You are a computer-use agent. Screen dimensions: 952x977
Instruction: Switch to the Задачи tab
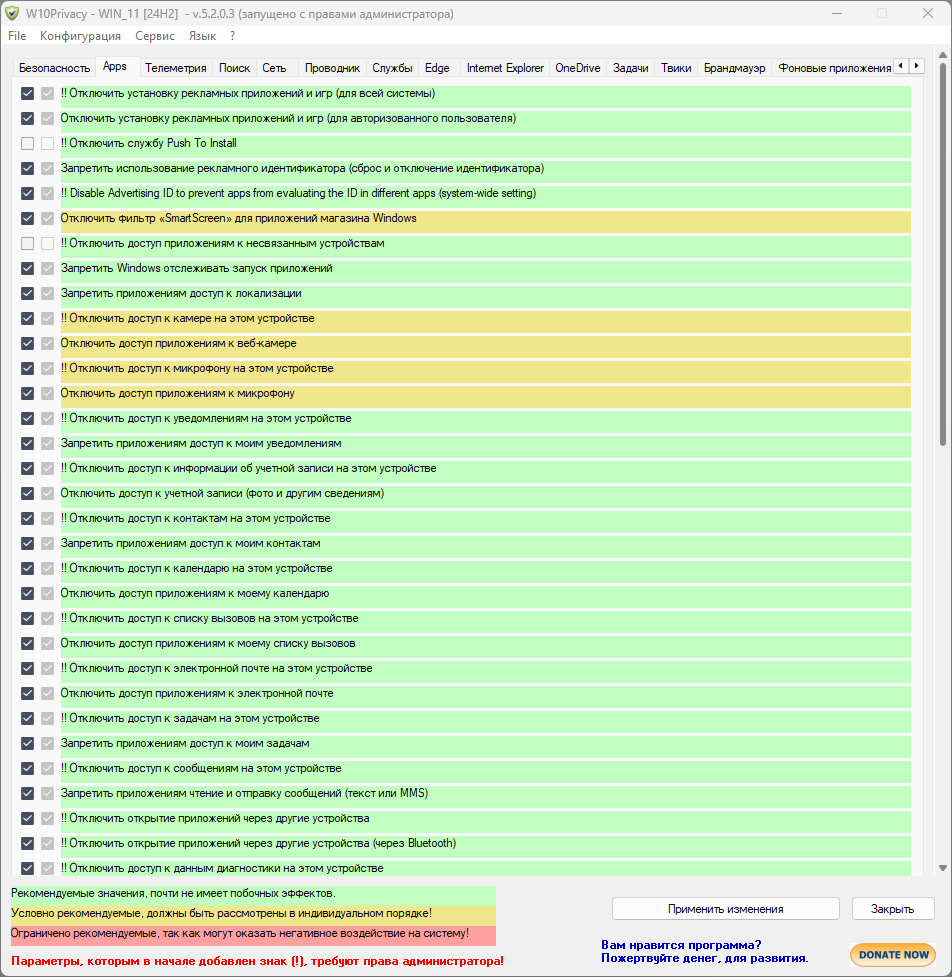pos(631,68)
